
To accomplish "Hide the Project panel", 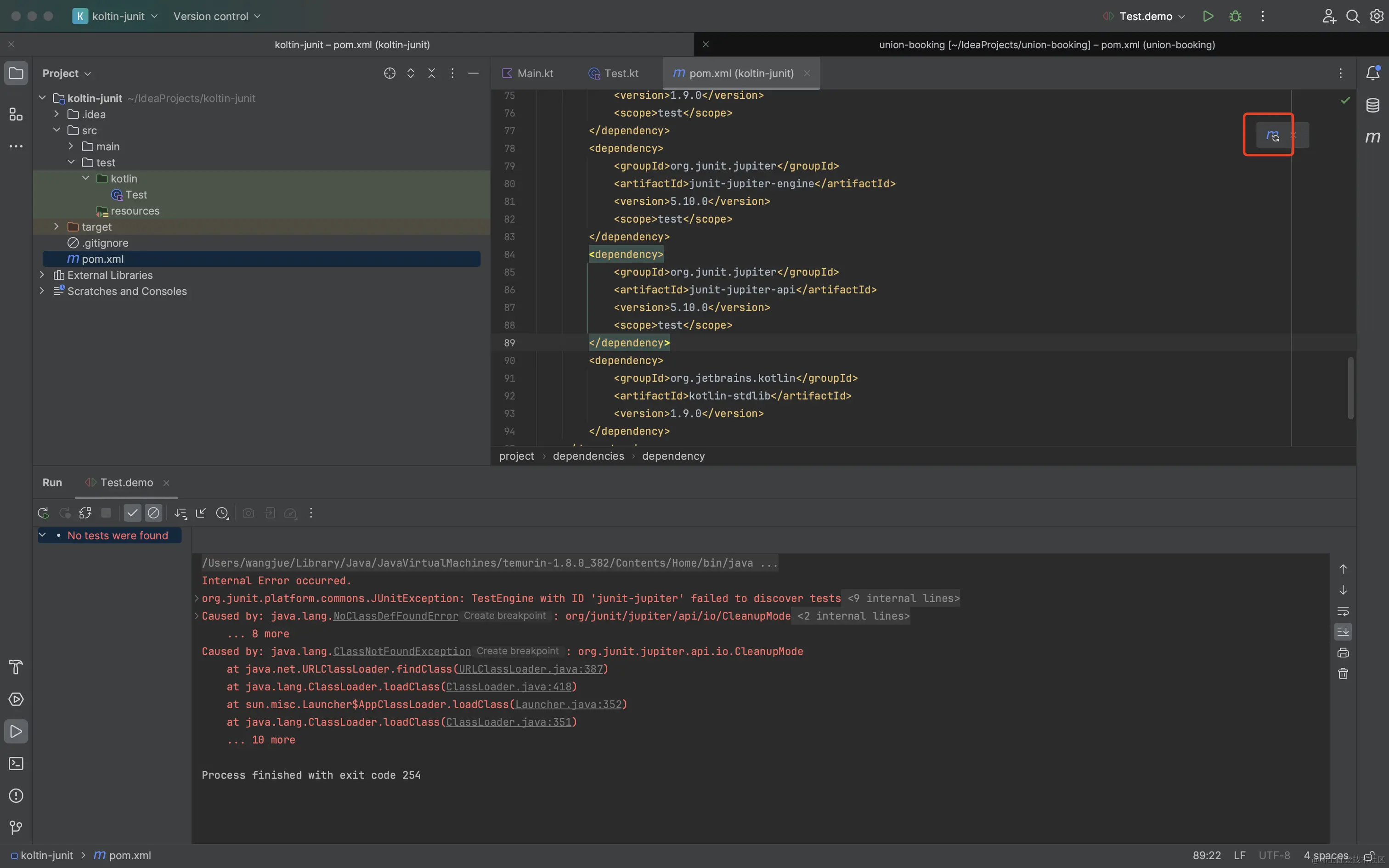I will pos(474,73).
